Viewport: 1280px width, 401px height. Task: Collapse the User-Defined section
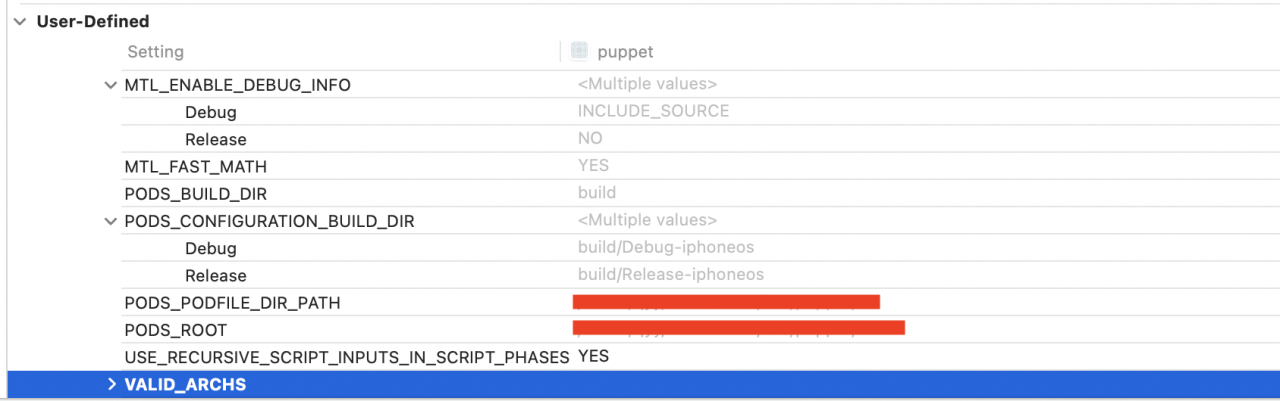(x=20, y=21)
